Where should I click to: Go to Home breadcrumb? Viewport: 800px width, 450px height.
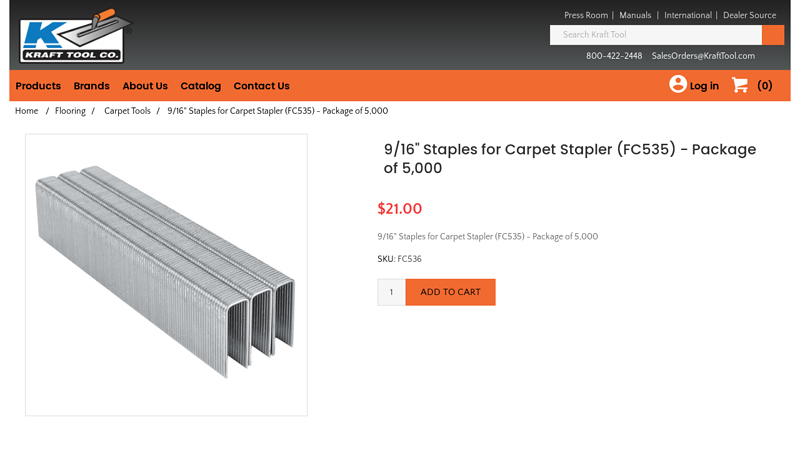(x=27, y=111)
